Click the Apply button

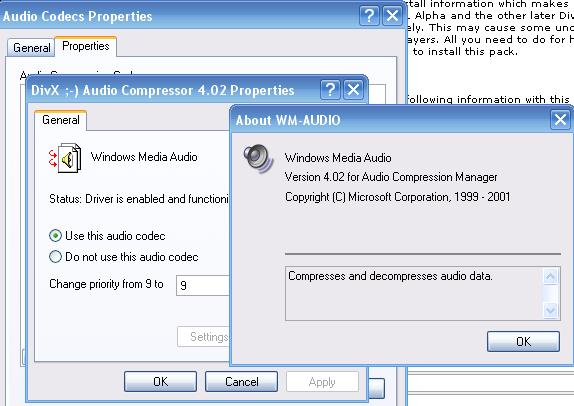click(322, 381)
